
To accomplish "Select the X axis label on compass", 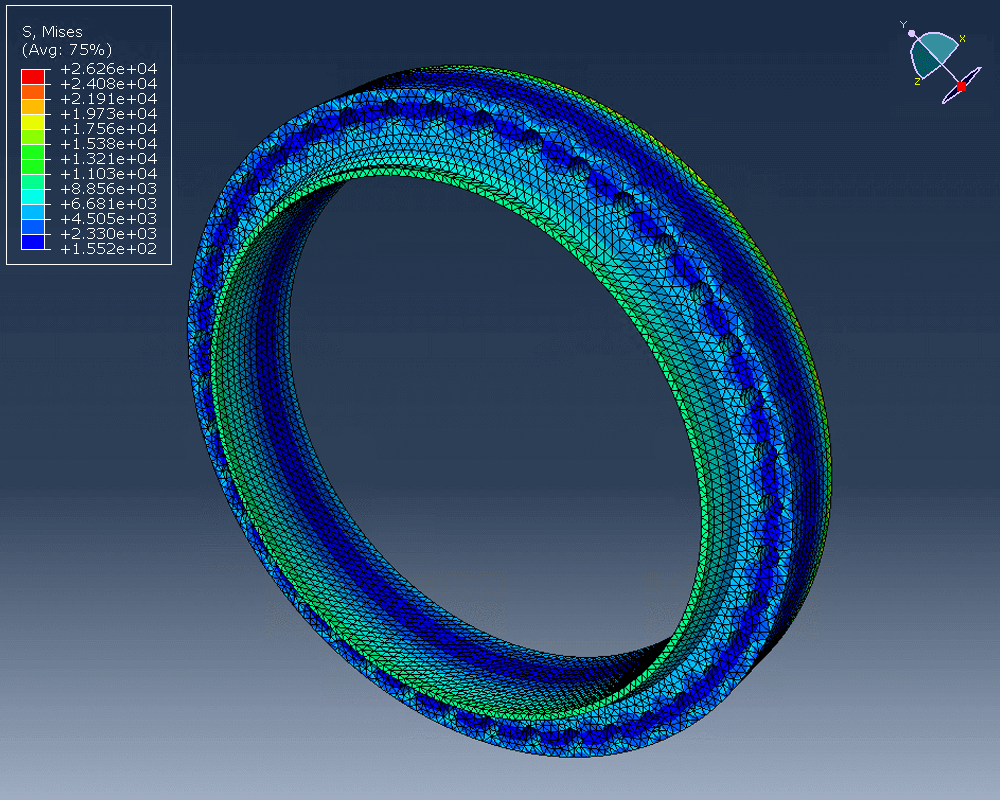I will point(962,38).
